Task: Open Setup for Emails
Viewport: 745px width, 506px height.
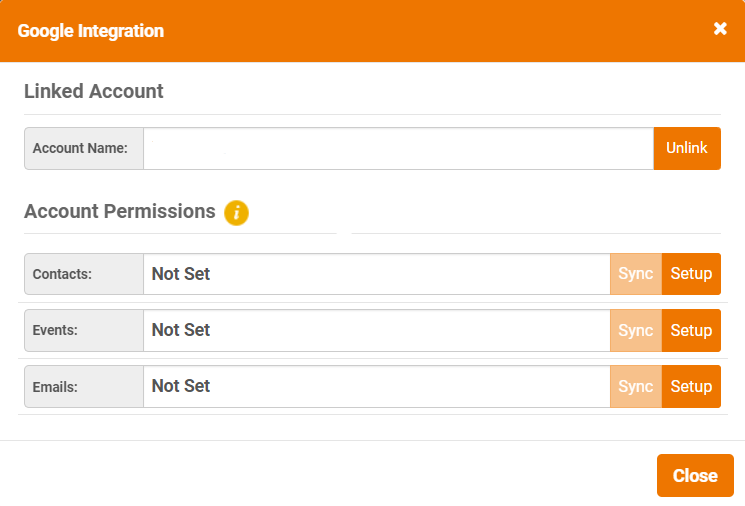Action: [691, 386]
